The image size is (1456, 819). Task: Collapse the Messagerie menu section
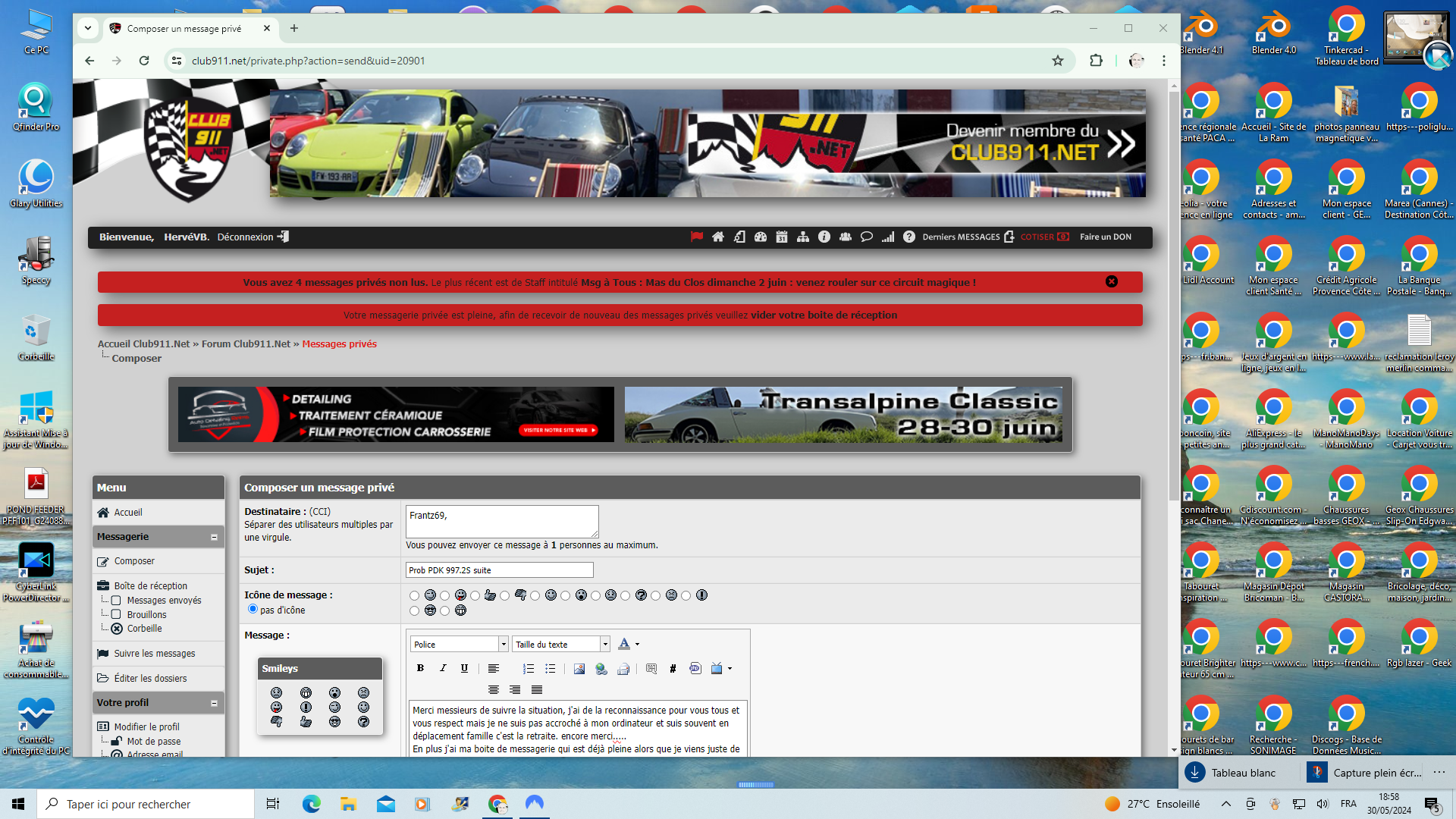(x=214, y=537)
